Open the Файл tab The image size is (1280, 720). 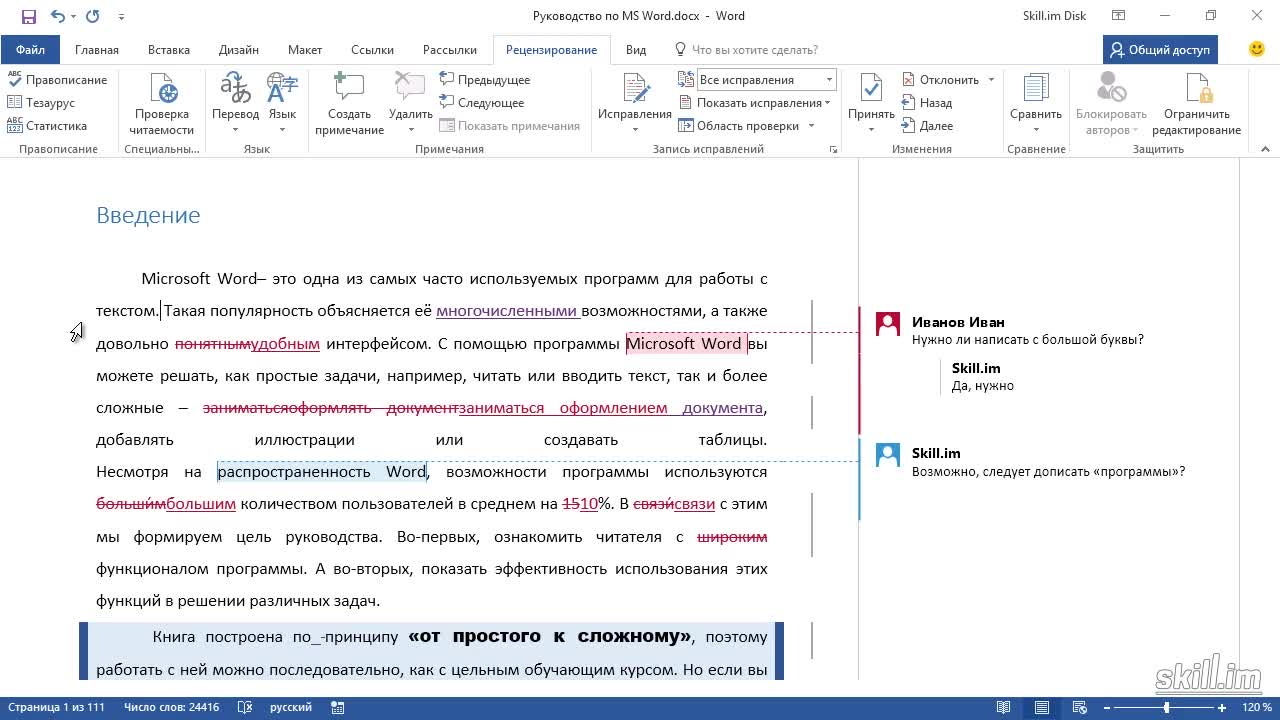pyautogui.click(x=30, y=50)
